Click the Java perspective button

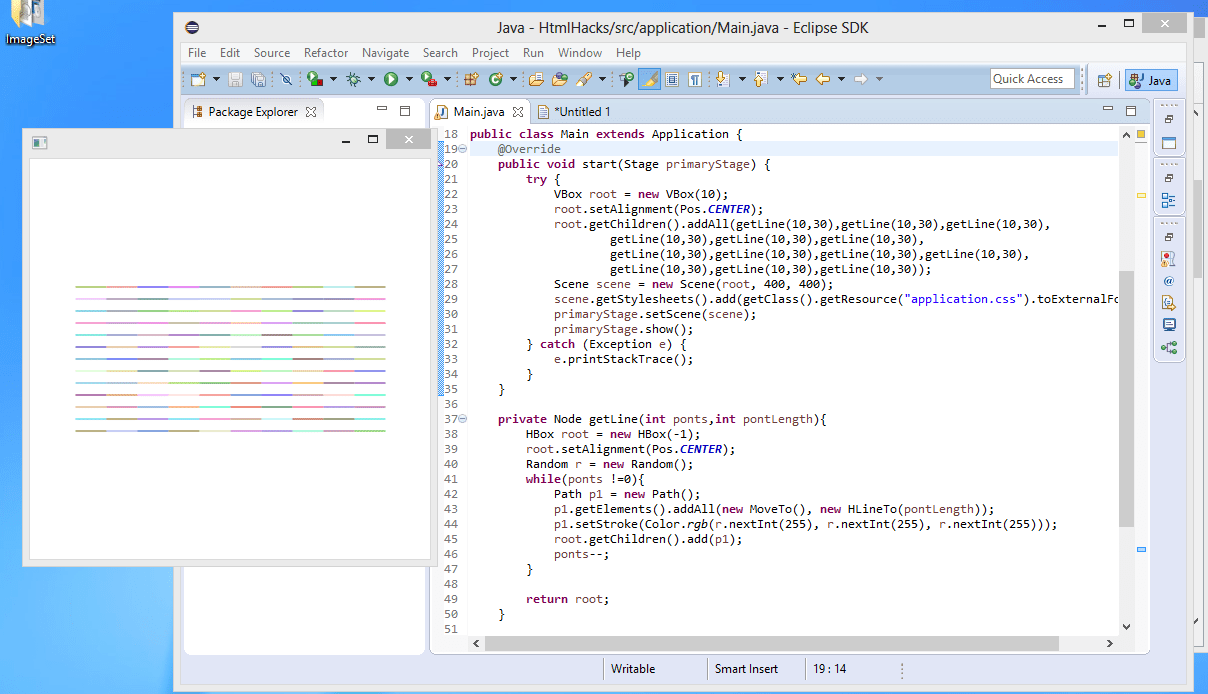pos(1150,80)
